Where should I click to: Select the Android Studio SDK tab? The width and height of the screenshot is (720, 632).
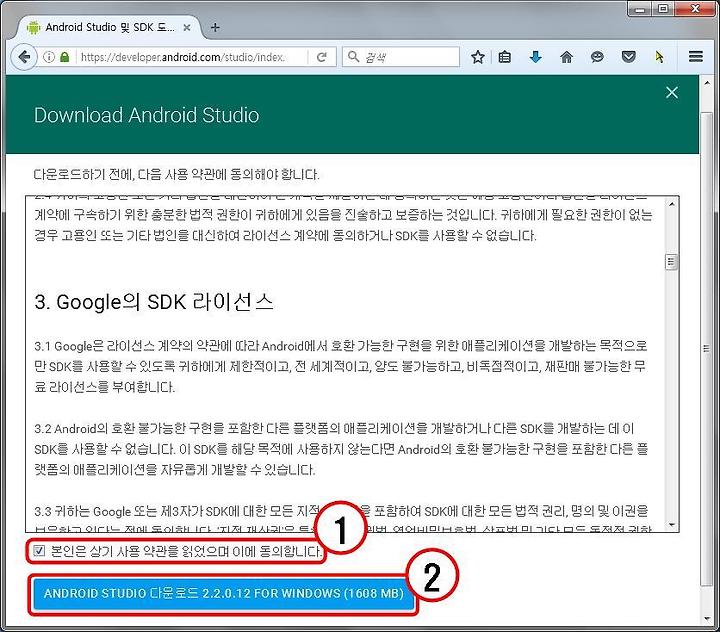click(109, 27)
